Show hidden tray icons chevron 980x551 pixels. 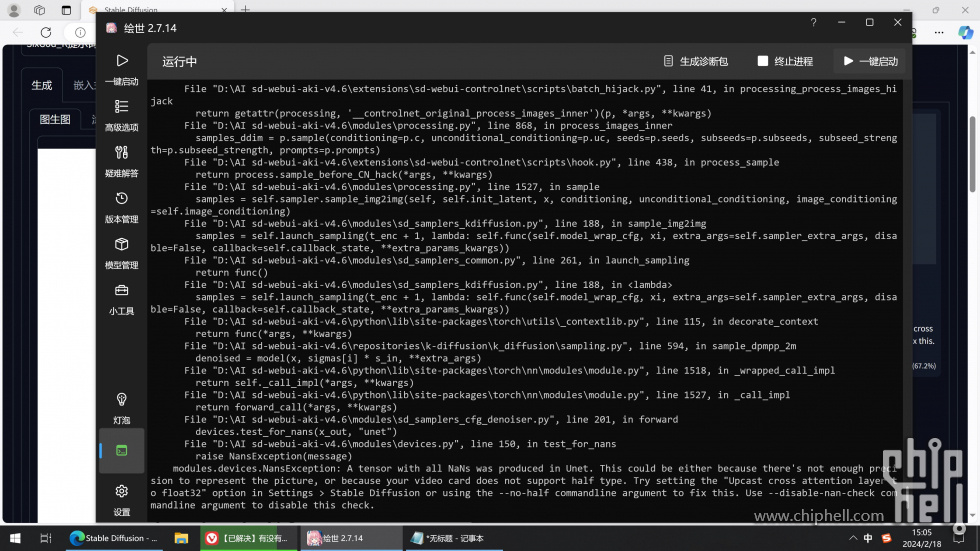(x=852, y=538)
